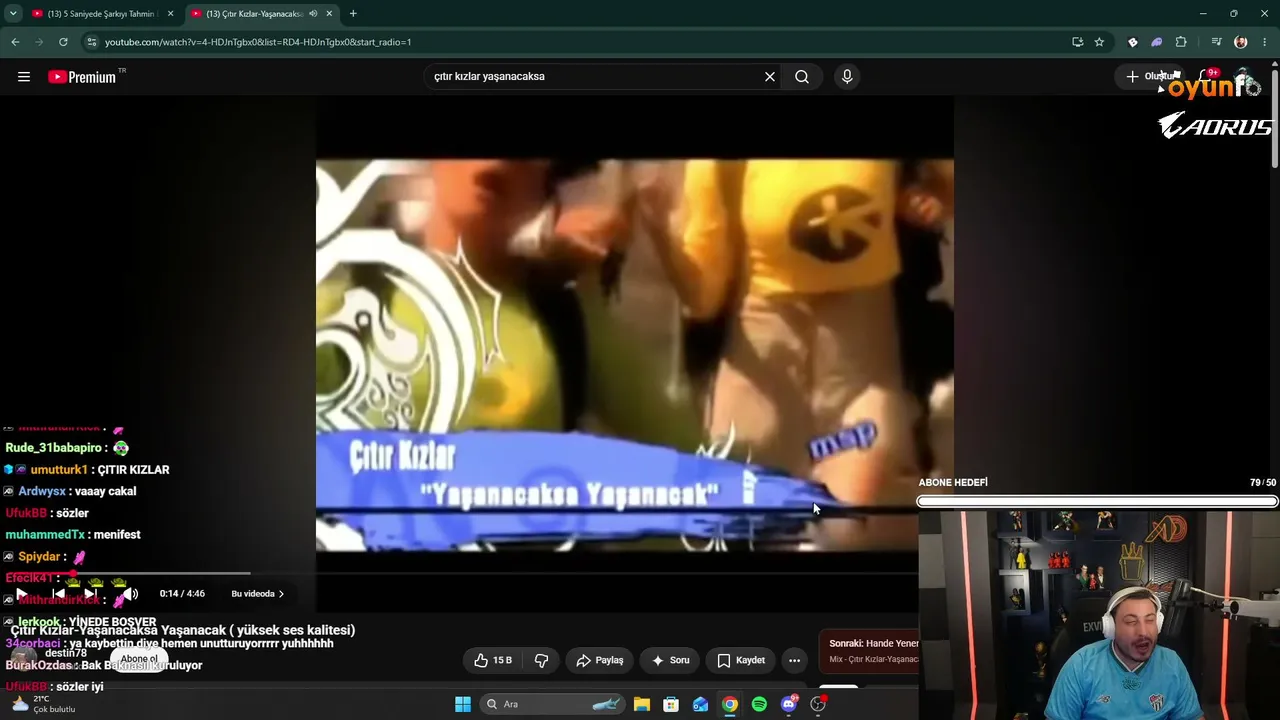
Task: Open the Chrome extensions puzzle icon
Action: click(x=1181, y=42)
